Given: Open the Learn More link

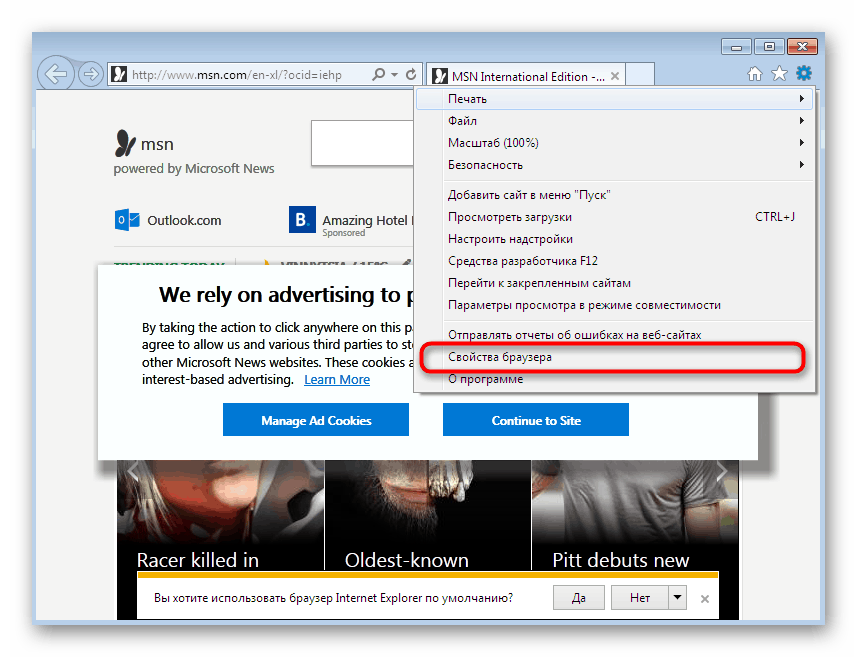Looking at the screenshot, I should [337, 379].
